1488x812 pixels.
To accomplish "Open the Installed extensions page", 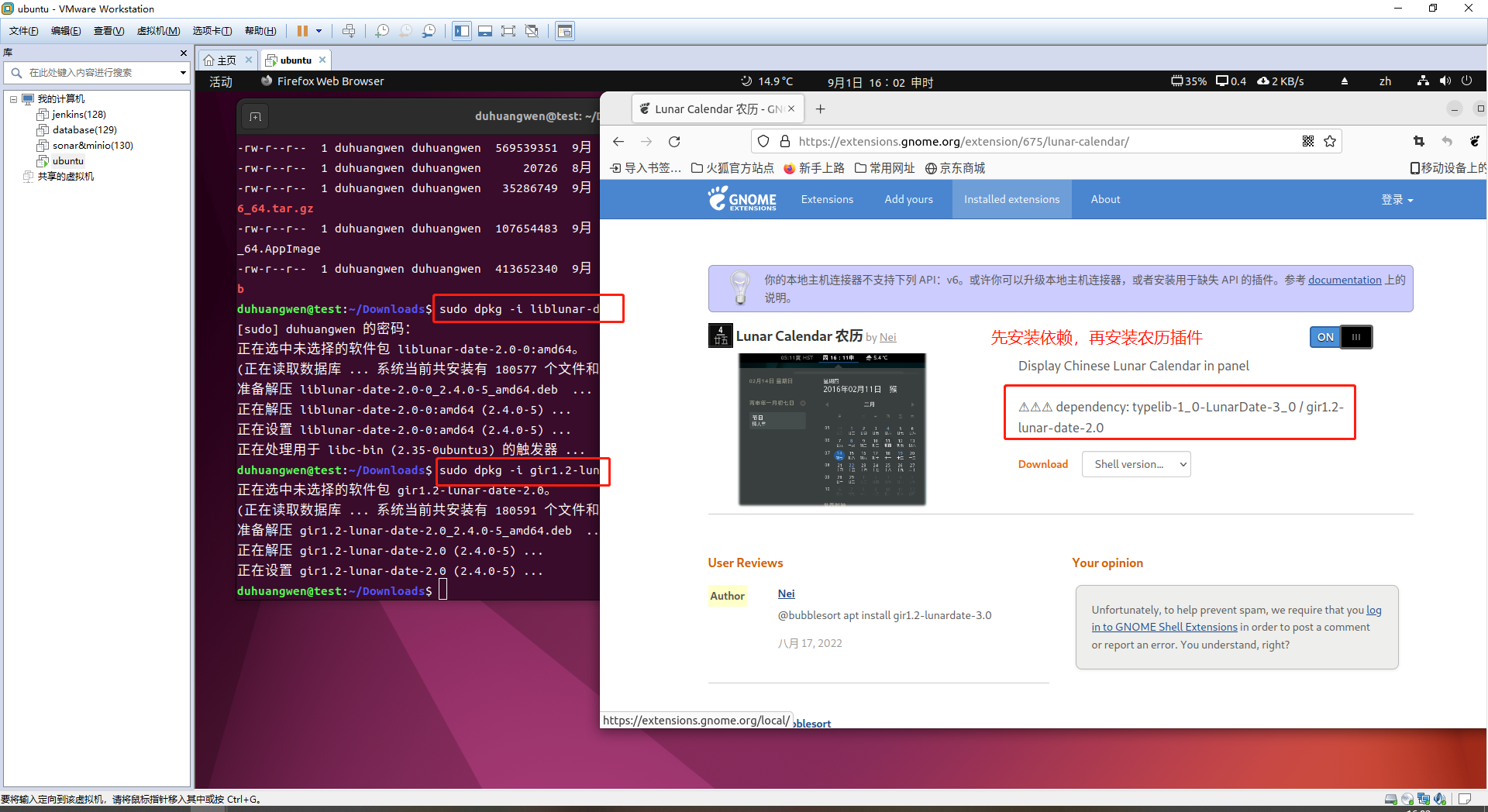I will [1011, 199].
